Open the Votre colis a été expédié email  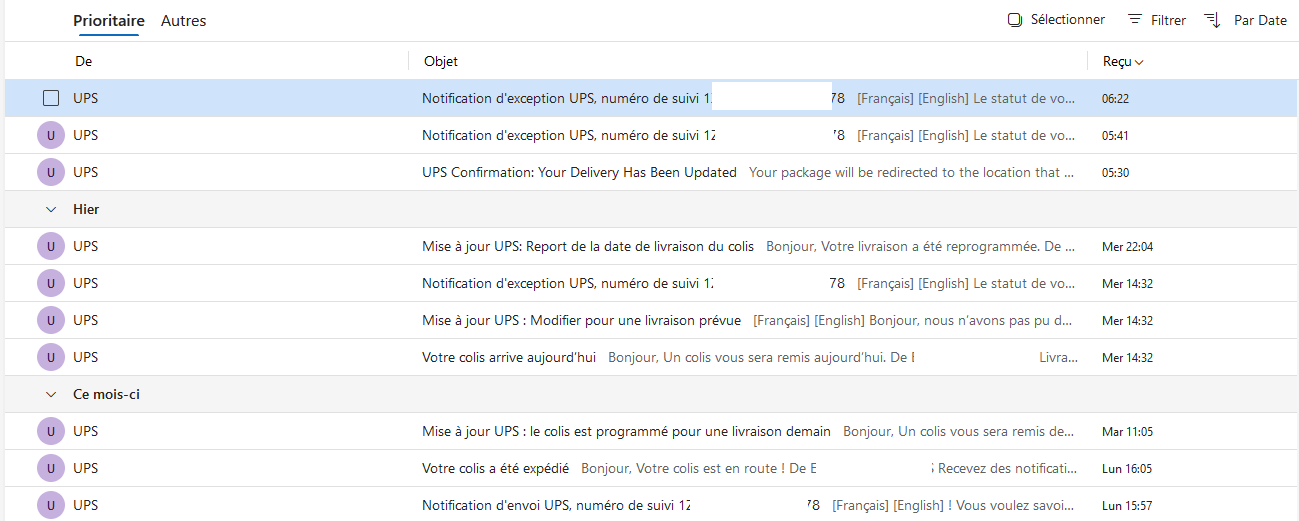[x=650, y=468]
